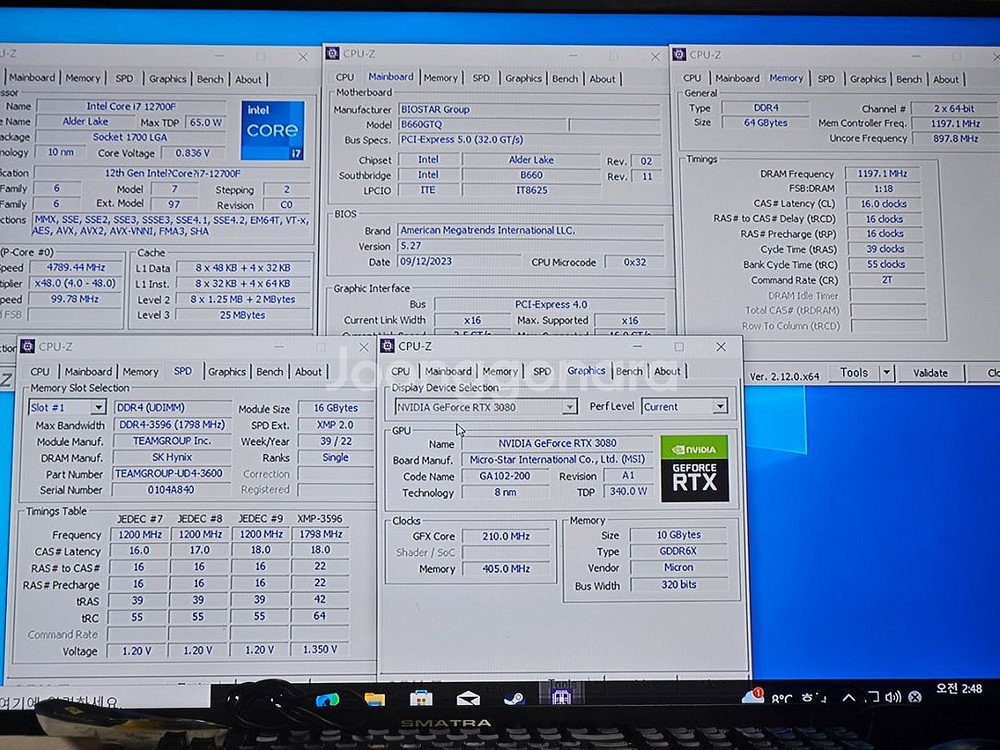The width and height of the screenshot is (1000, 750).
Task: Open the Memory tab in the TEAMGROUP SPD window
Action: [x=140, y=372]
